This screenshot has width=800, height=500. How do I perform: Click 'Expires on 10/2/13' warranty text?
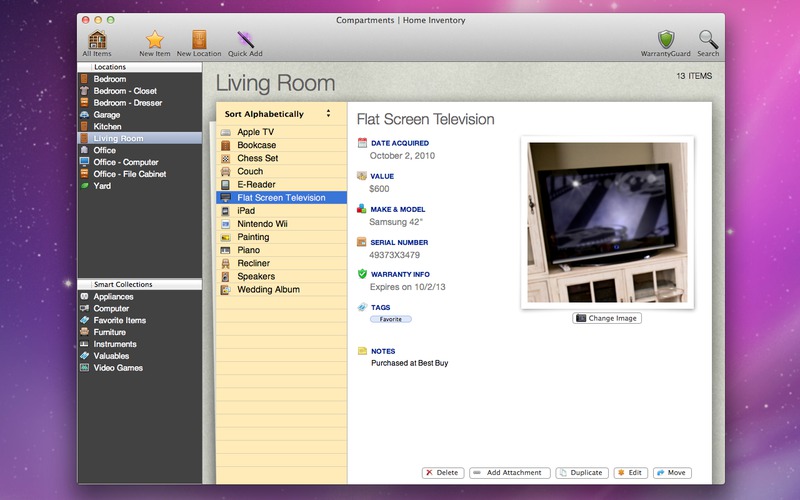pos(408,287)
